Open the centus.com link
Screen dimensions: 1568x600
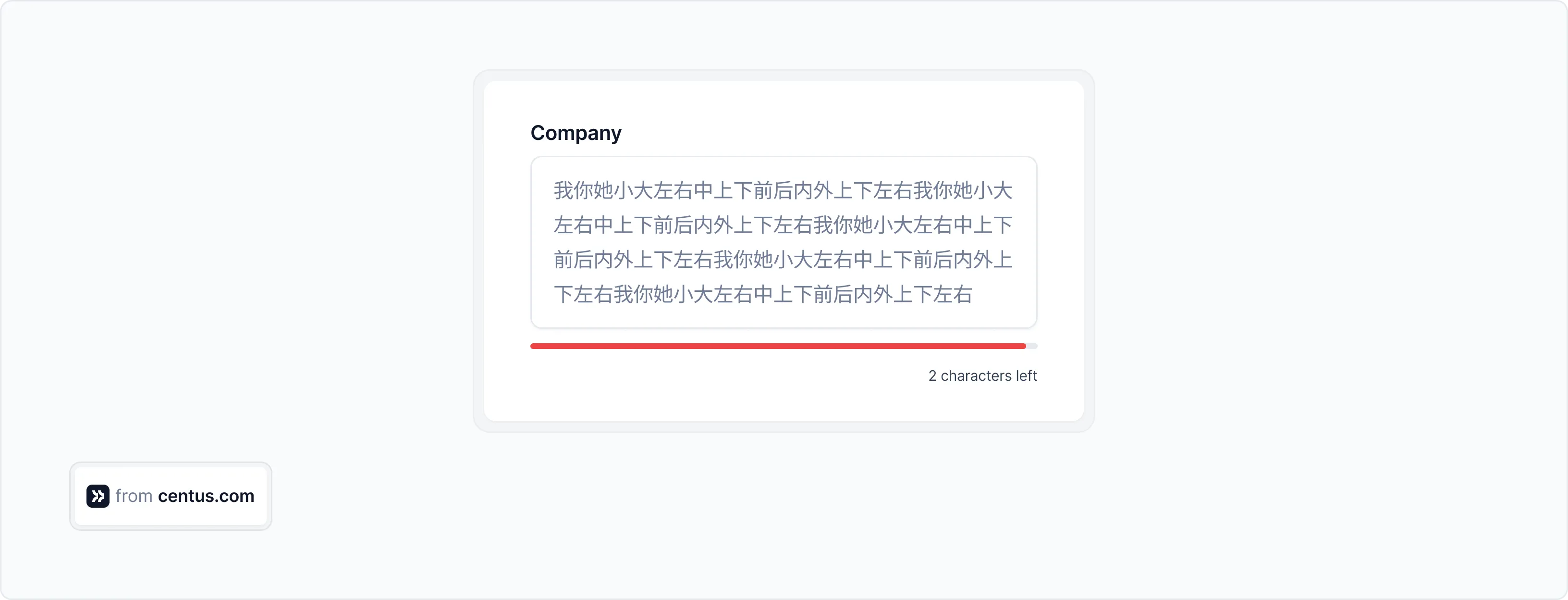(206, 496)
